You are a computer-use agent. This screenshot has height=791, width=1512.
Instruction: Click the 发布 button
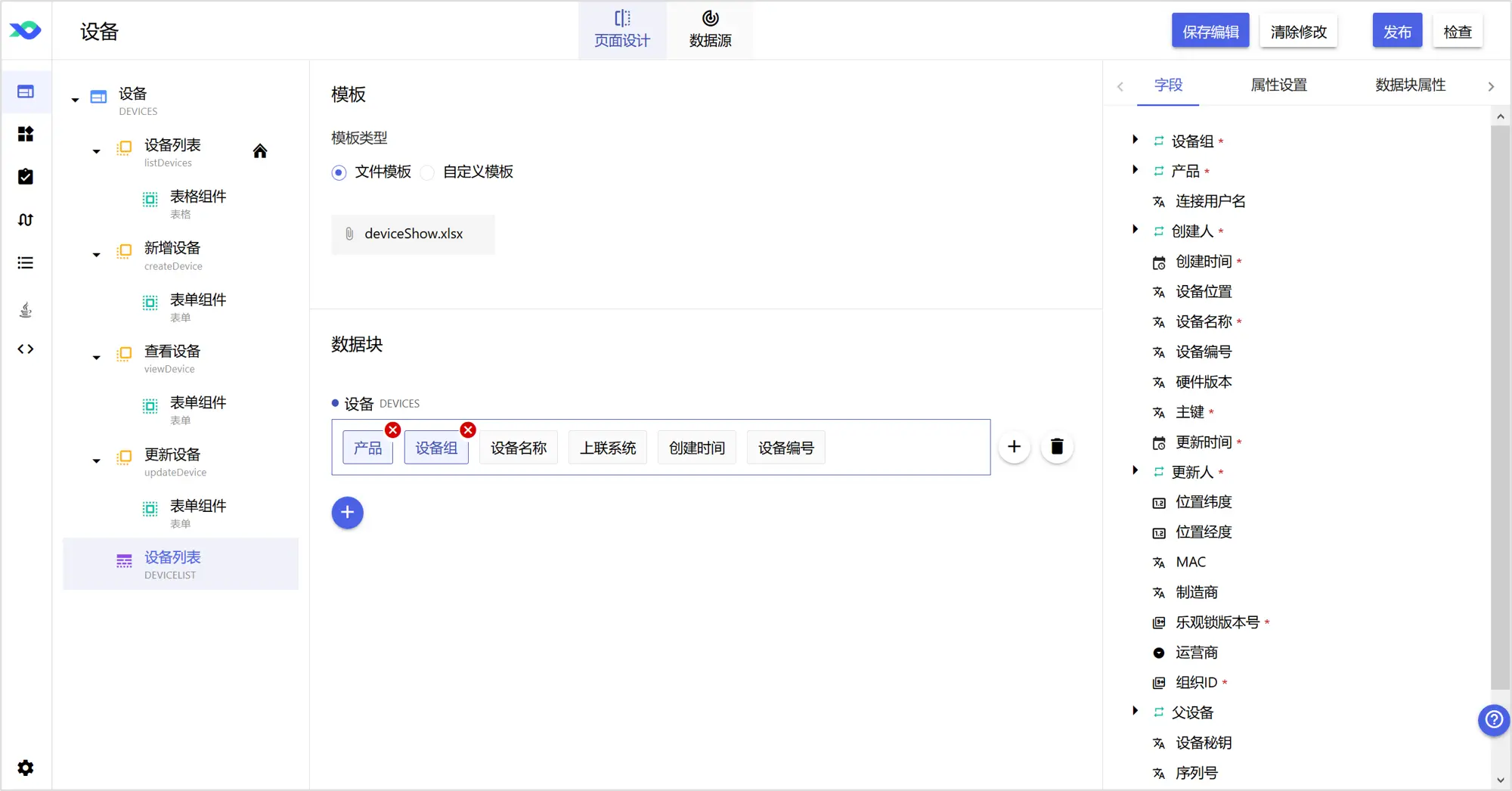[1397, 31]
